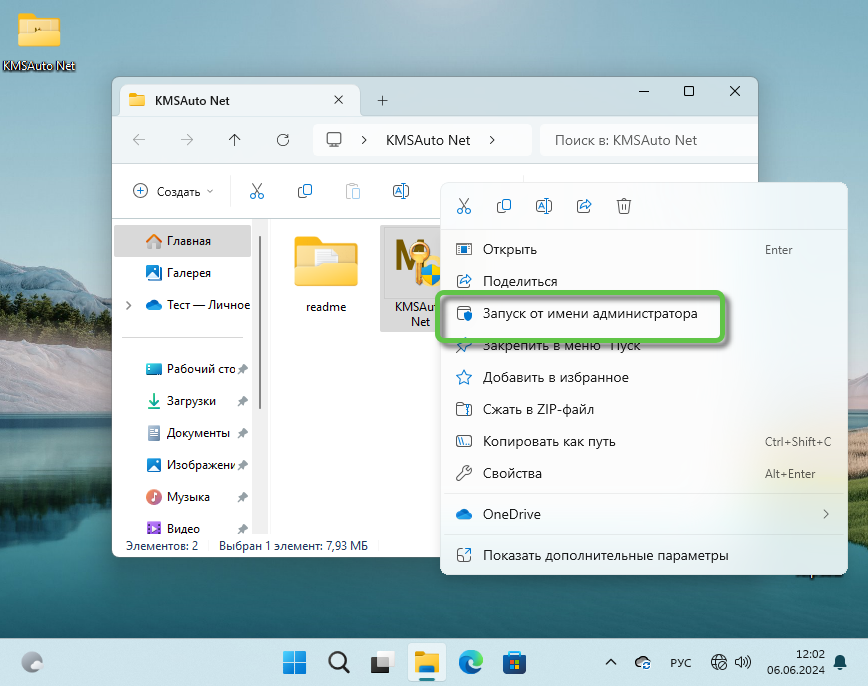
Task: Click the Share icon in the context menu
Action: [584, 206]
